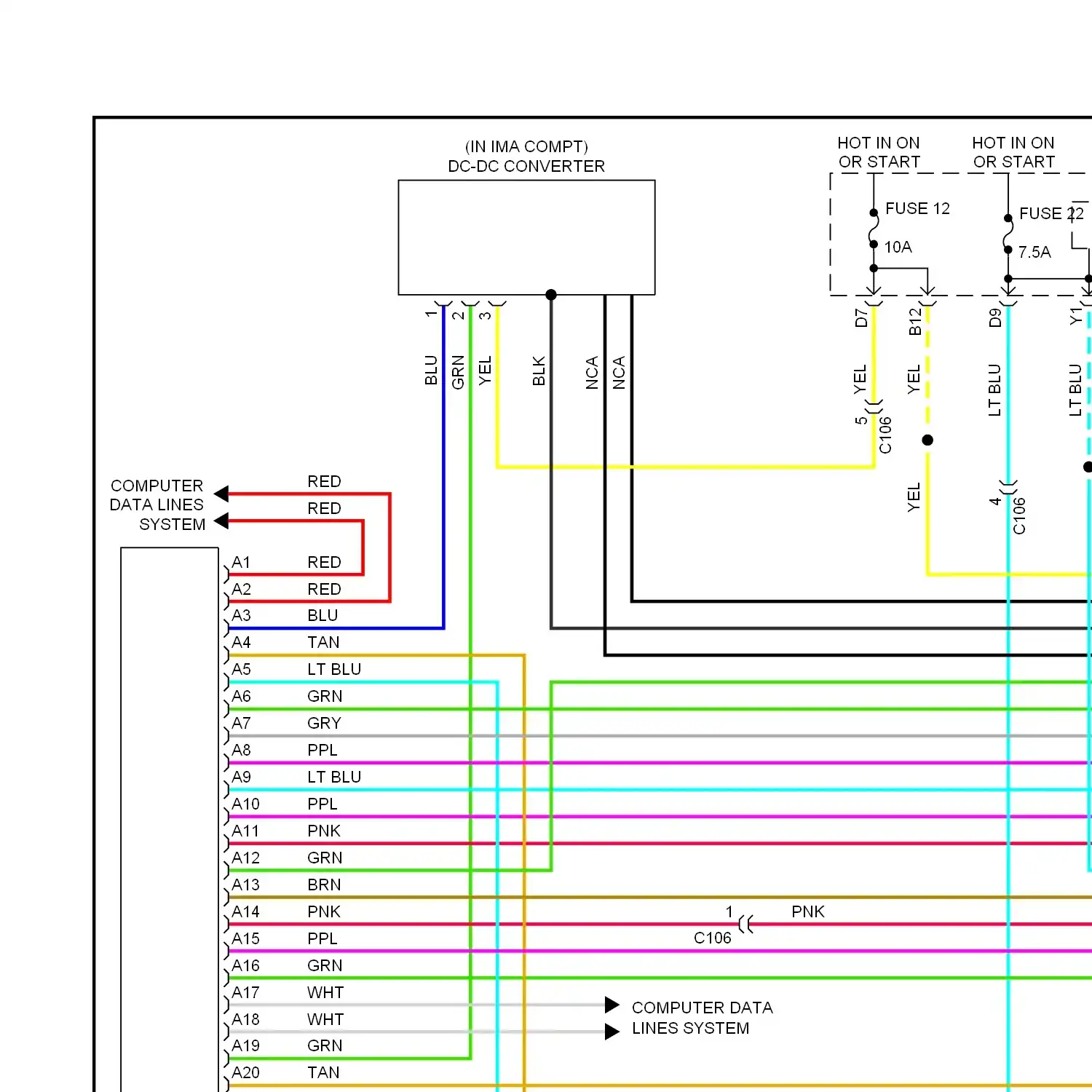Select the FUSE 12 label
The image size is (1092, 1092).
tap(917, 208)
